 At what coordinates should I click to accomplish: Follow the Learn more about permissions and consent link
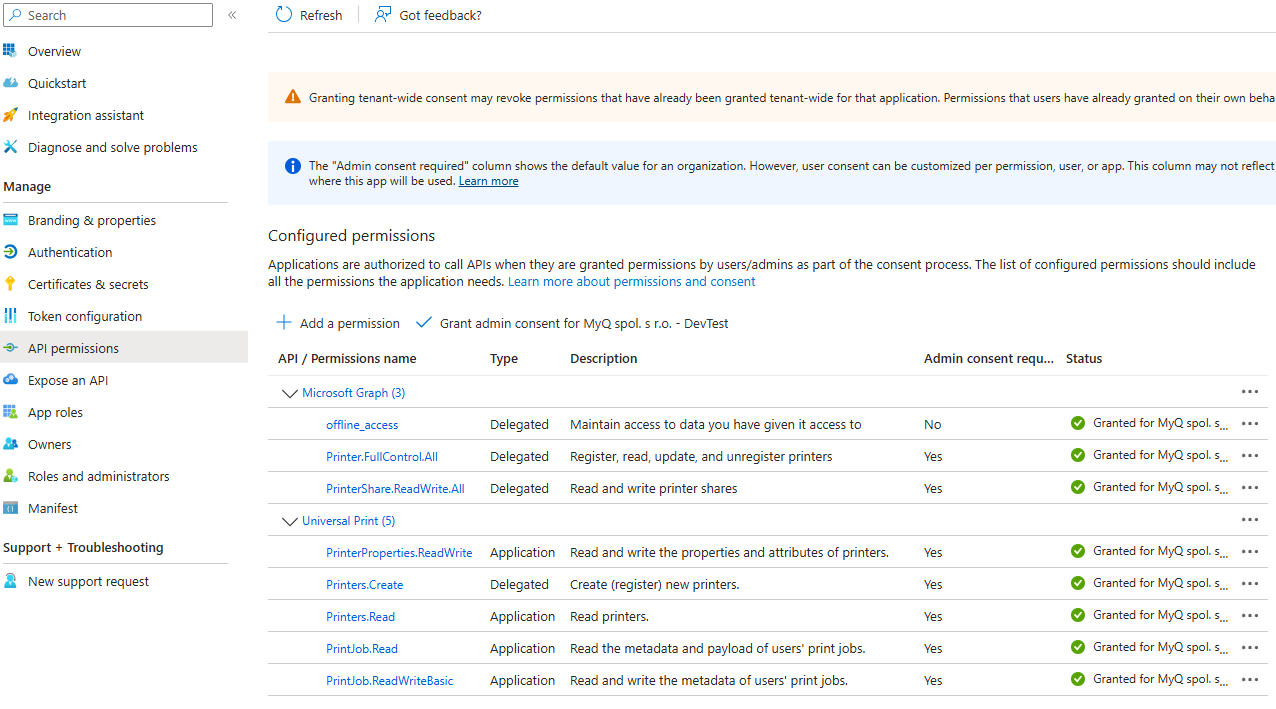pos(631,282)
